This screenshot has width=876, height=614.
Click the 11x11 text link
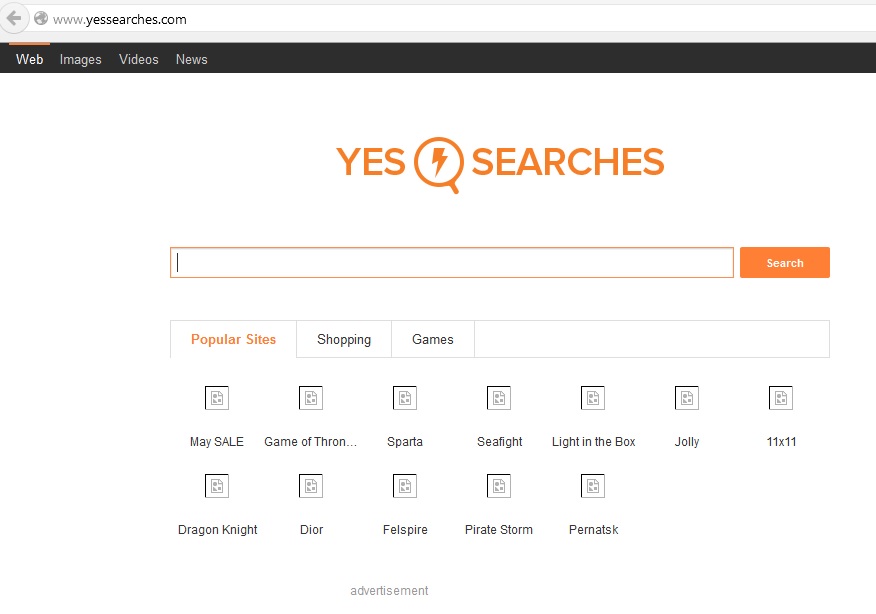[x=781, y=442]
